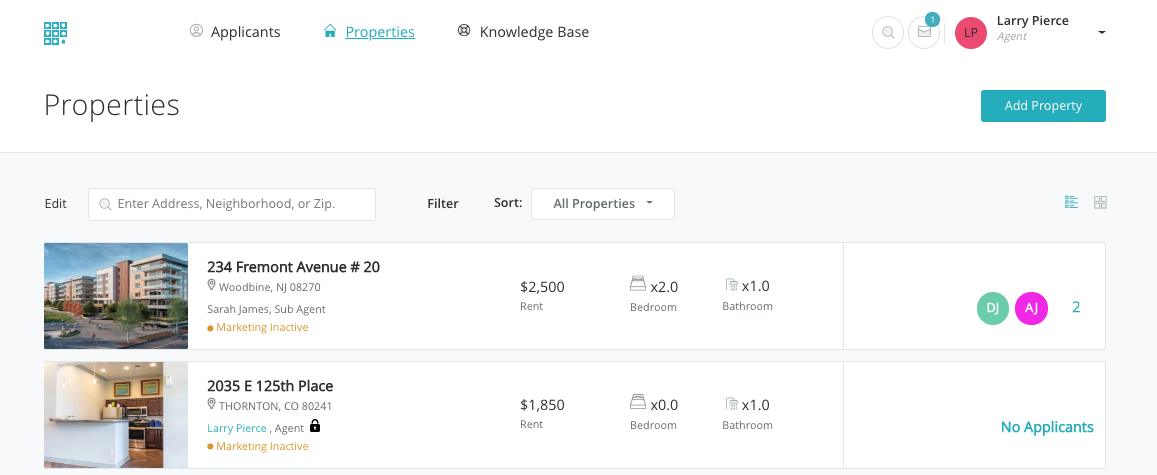Click the AJ applicant avatar
Screen dimensions: 1157x475
tap(1031, 308)
